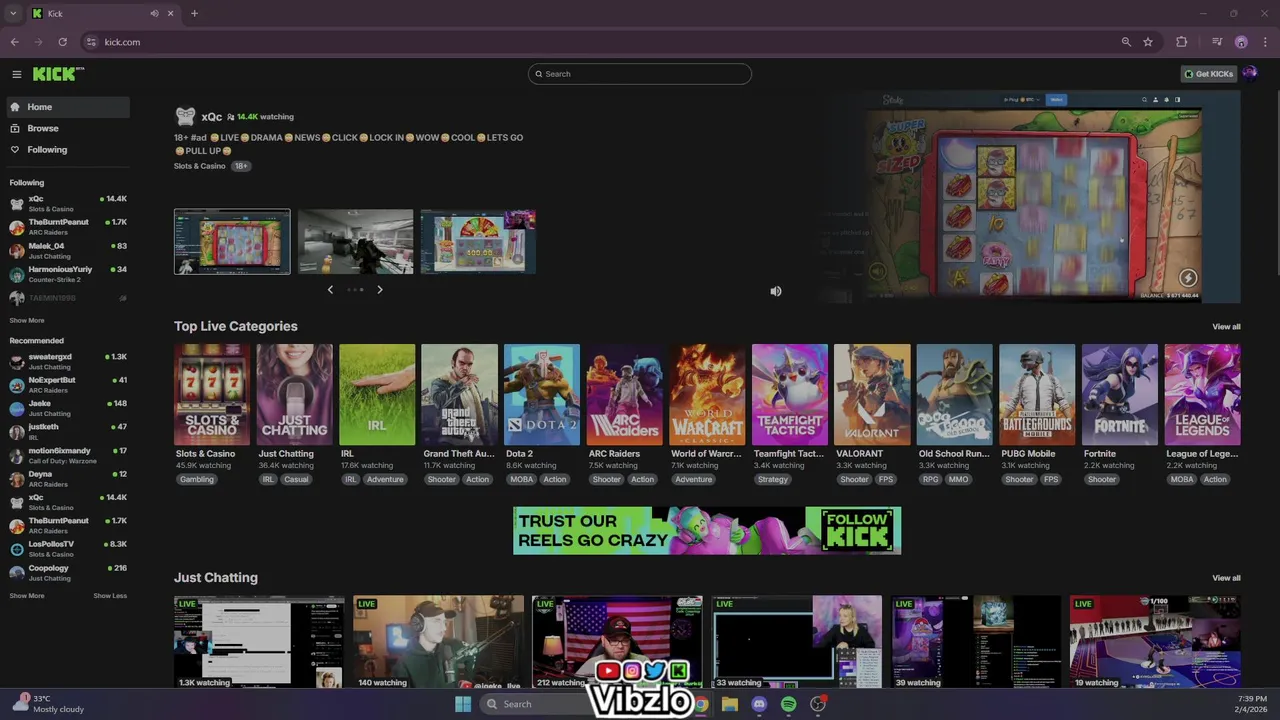Open NoExpertBut in Recommended list
The height and width of the screenshot is (720, 1280).
point(67,385)
